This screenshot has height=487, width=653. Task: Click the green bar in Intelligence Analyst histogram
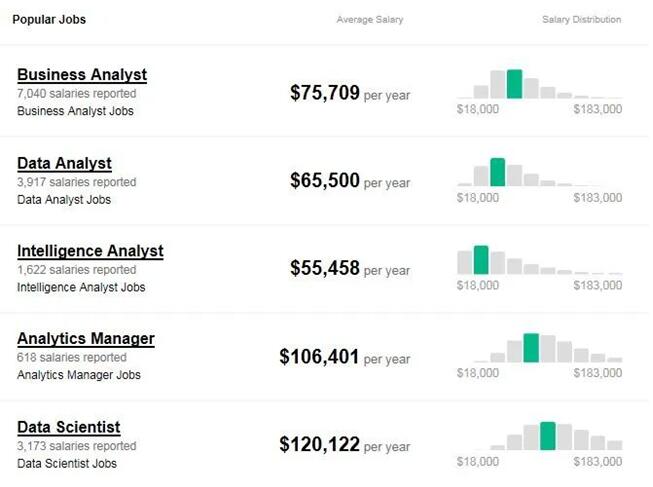pyautogui.click(x=481, y=260)
